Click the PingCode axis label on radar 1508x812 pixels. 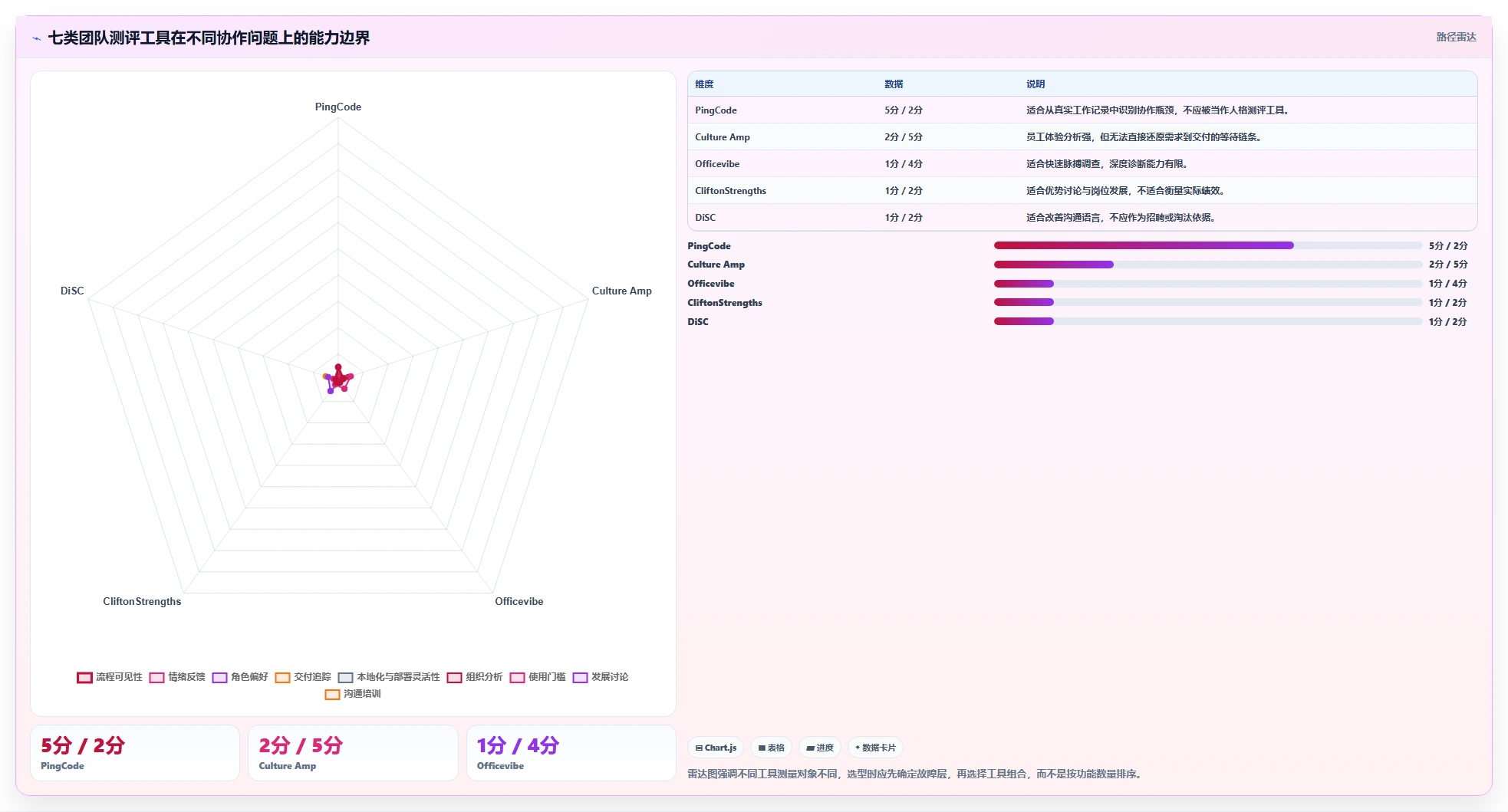pyautogui.click(x=338, y=107)
